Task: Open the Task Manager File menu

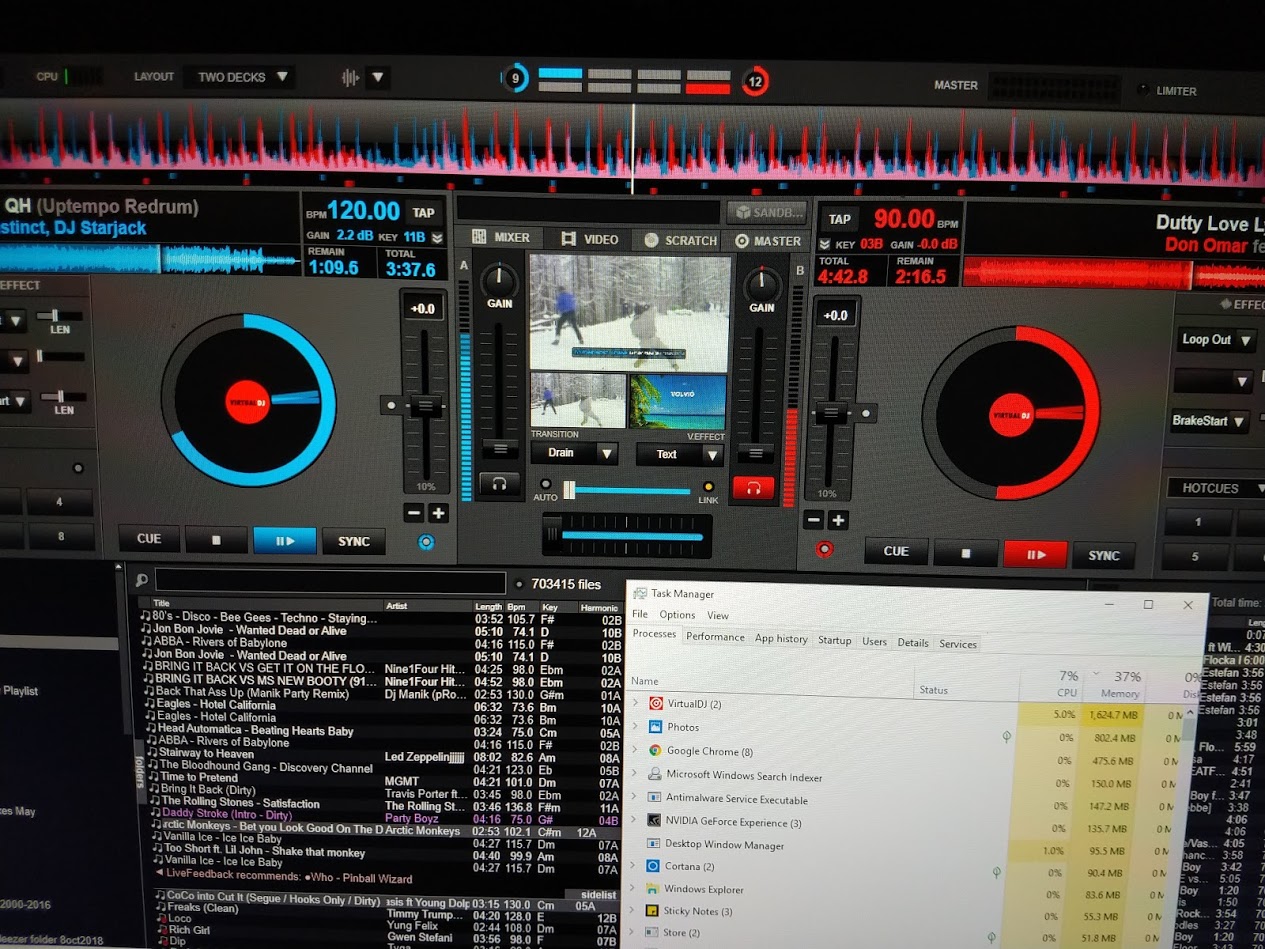Action: coord(640,614)
